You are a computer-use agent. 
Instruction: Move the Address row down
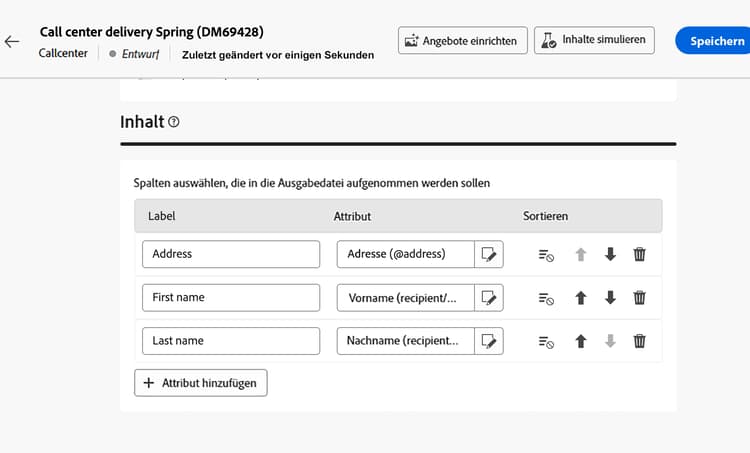(610, 254)
